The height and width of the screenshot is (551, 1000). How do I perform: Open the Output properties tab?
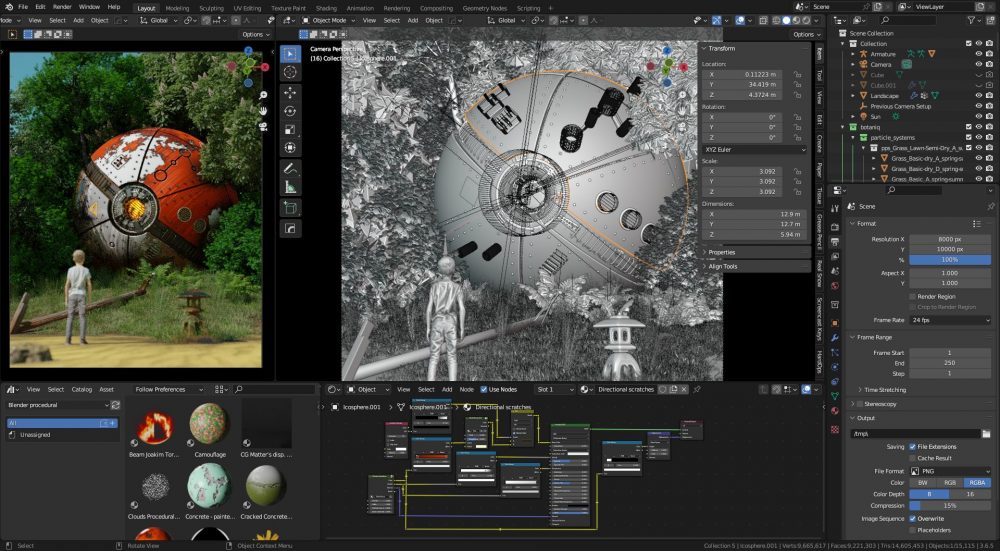pos(835,242)
